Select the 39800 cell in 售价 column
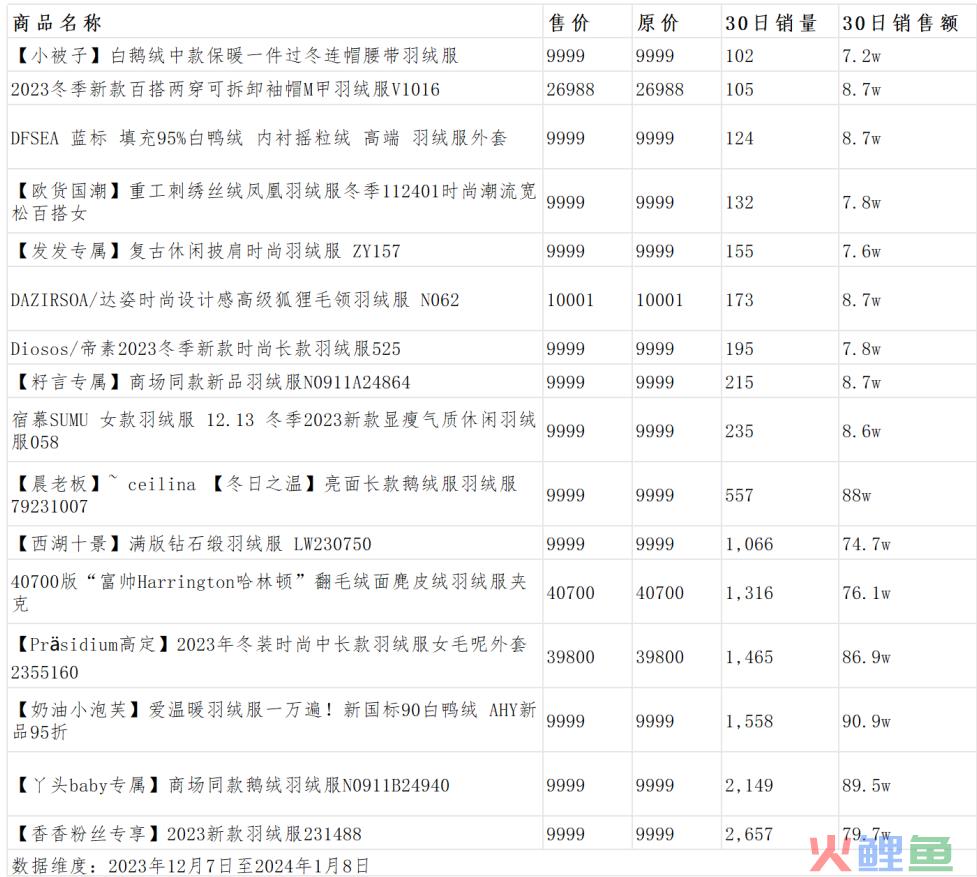The width and height of the screenshot is (977, 877). tap(570, 657)
